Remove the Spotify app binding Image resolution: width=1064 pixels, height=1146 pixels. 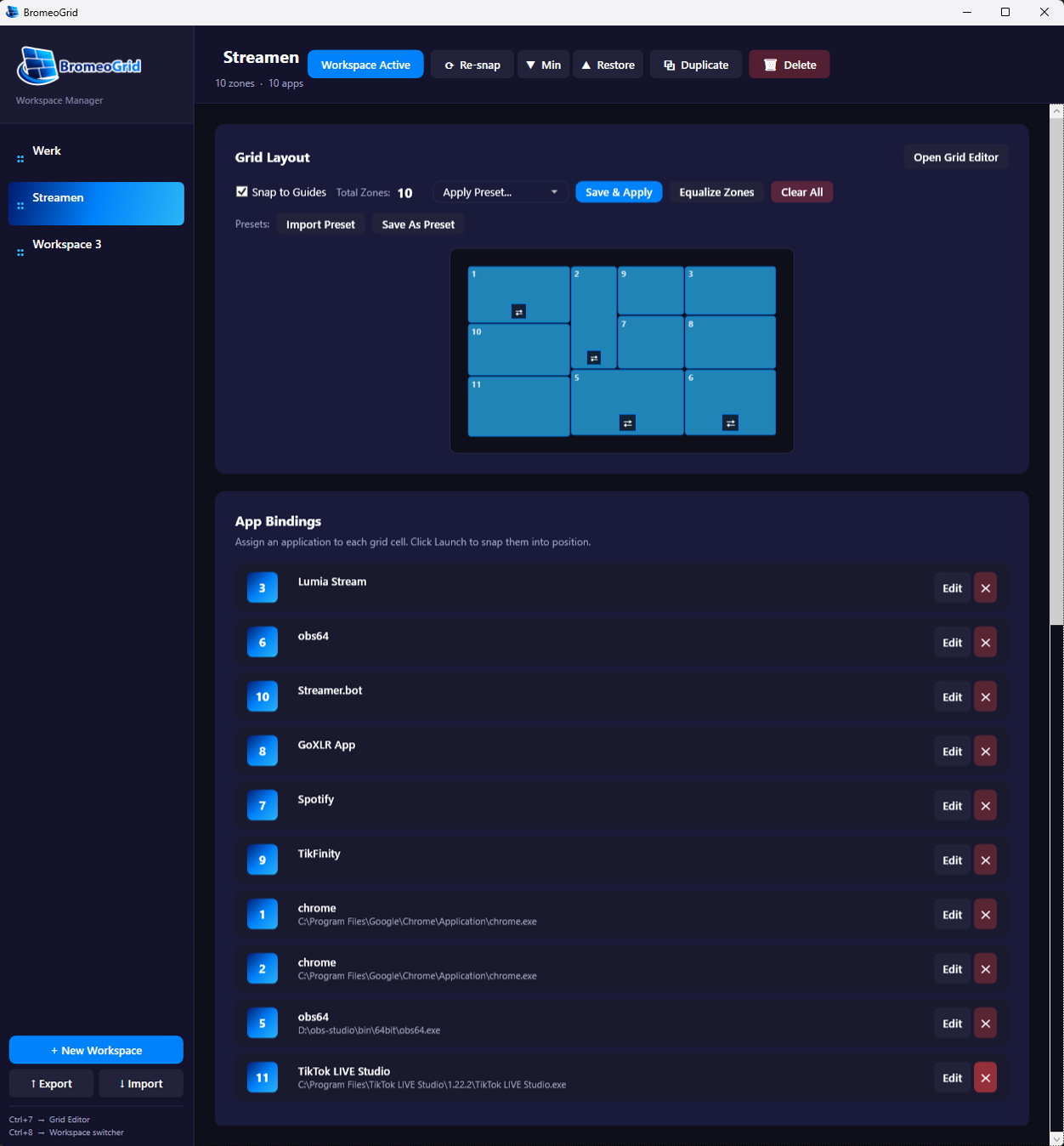click(x=985, y=805)
